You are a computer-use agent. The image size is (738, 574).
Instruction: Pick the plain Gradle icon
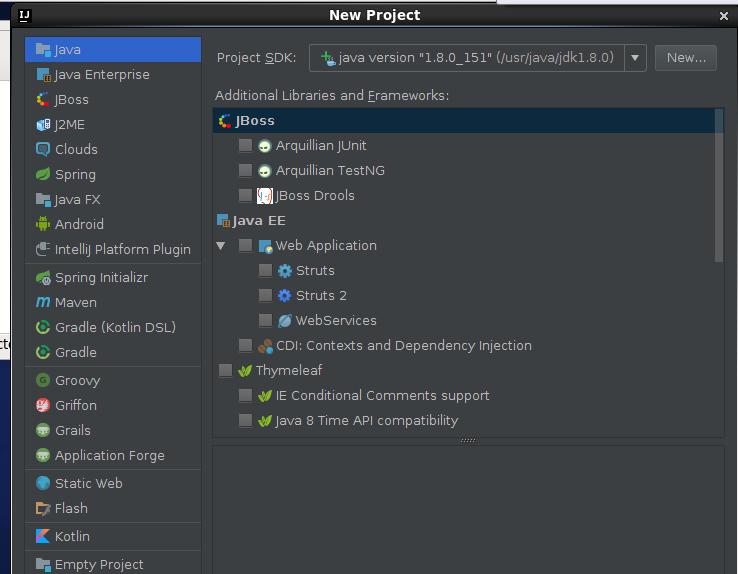point(43,352)
